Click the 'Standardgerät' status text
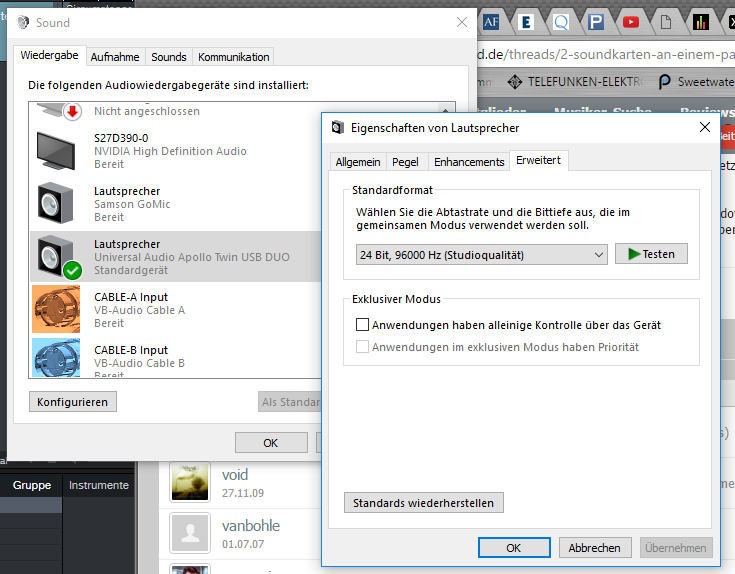Screen dimensions: 735x574 [131, 270]
